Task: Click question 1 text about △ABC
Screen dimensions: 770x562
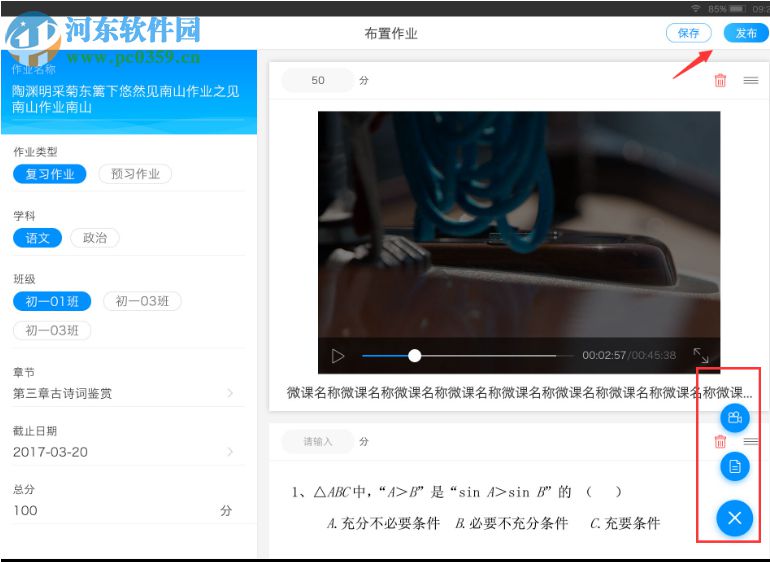Action: point(457,492)
